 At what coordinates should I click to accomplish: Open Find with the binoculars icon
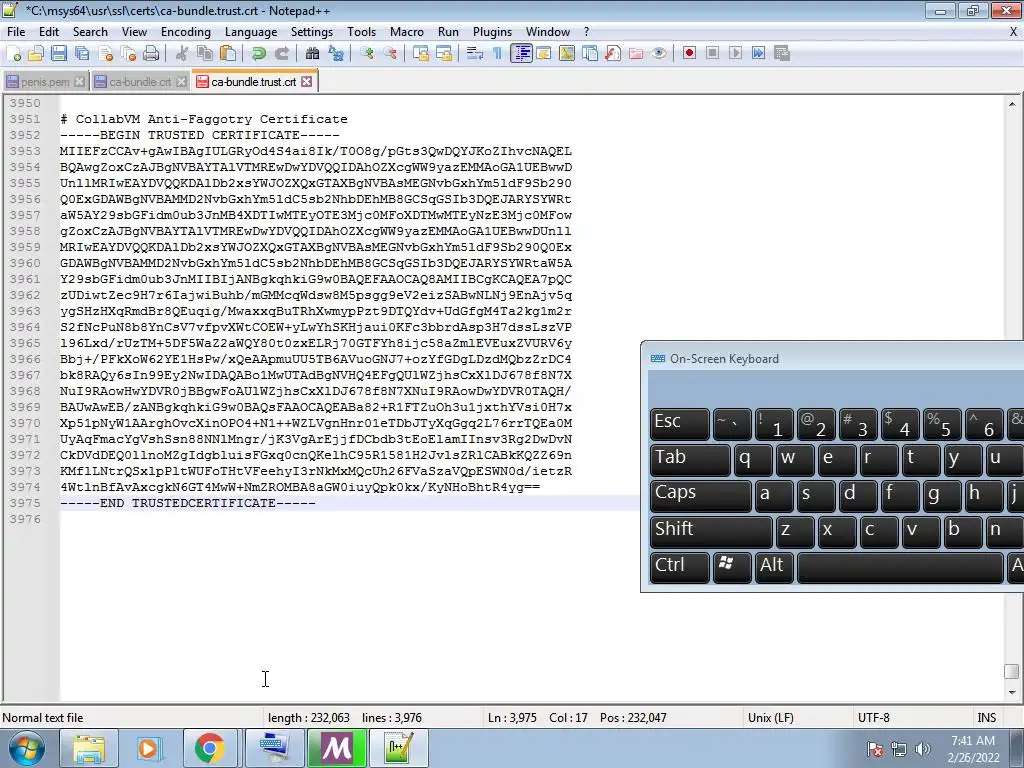coord(313,54)
